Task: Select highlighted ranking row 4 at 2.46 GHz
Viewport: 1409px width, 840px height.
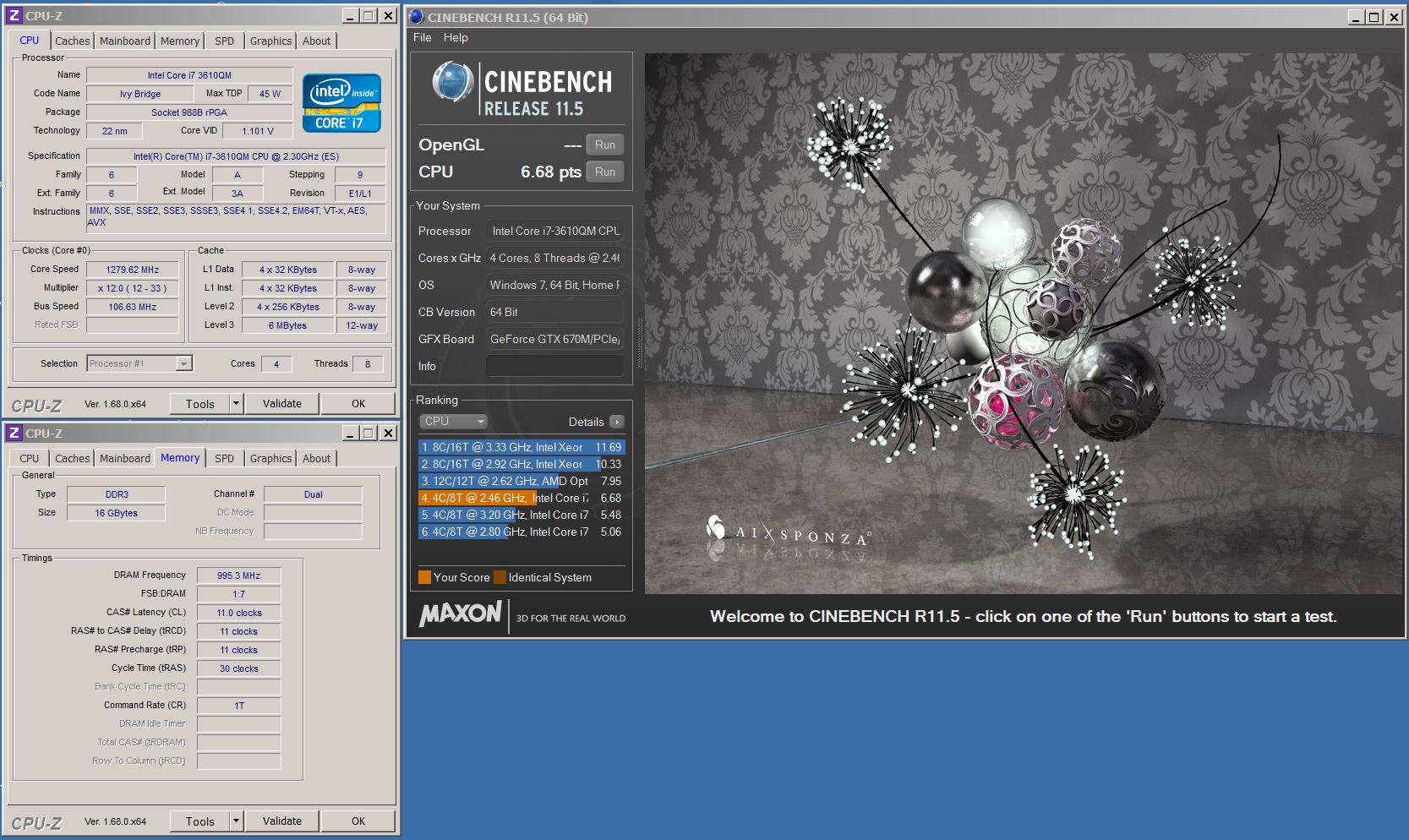Action: [522, 498]
